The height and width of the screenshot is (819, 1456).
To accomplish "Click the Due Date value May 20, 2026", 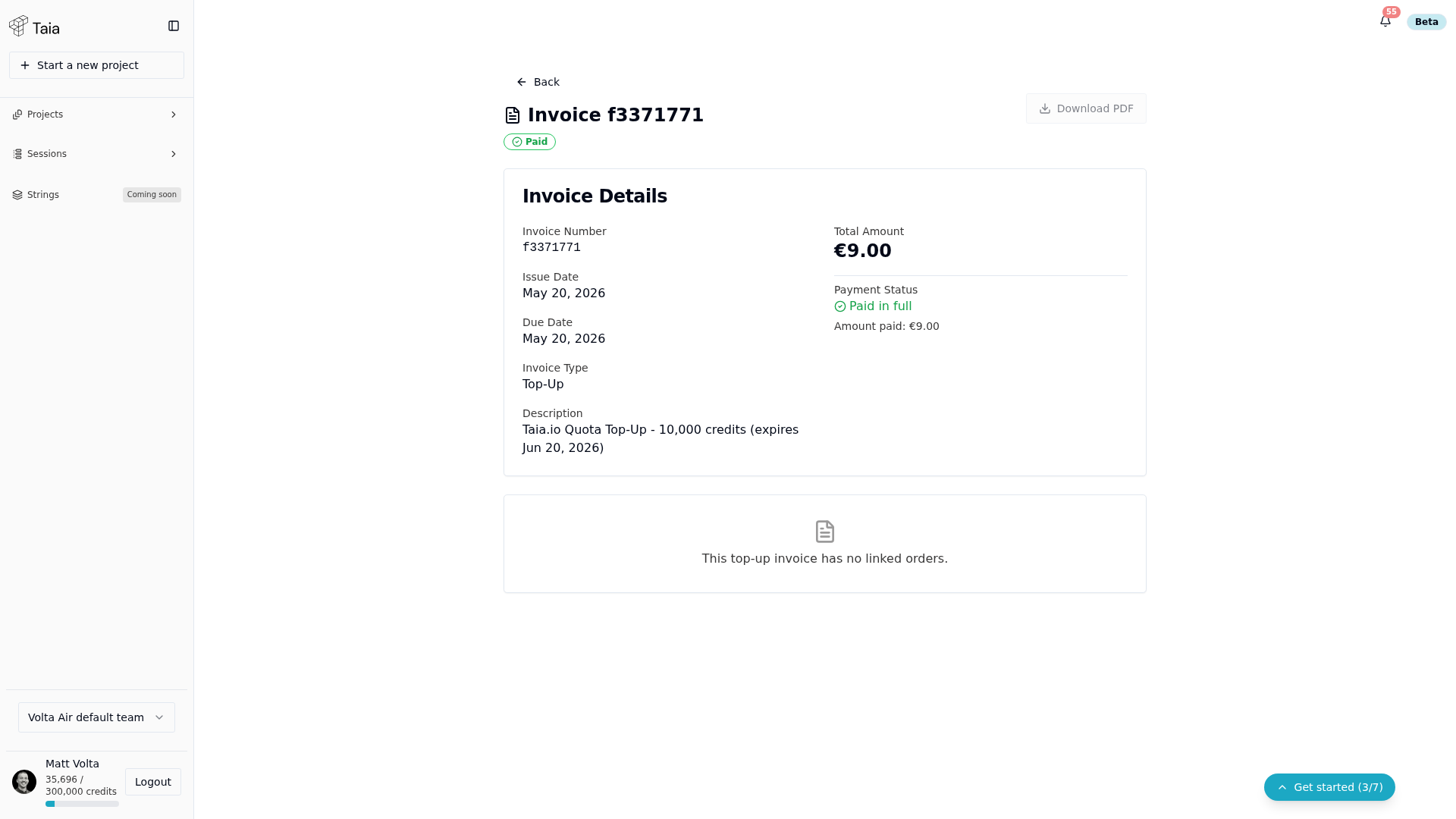I will 563,339.
